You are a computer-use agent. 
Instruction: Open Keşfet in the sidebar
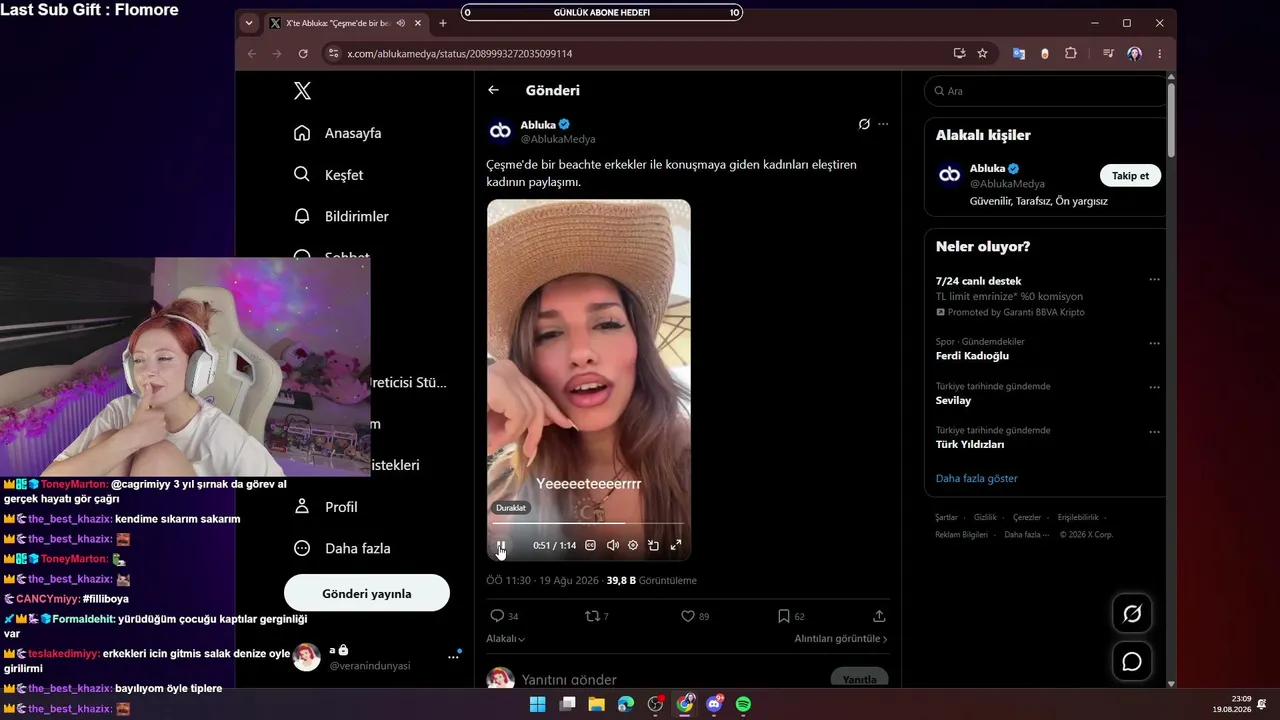[x=329, y=175]
